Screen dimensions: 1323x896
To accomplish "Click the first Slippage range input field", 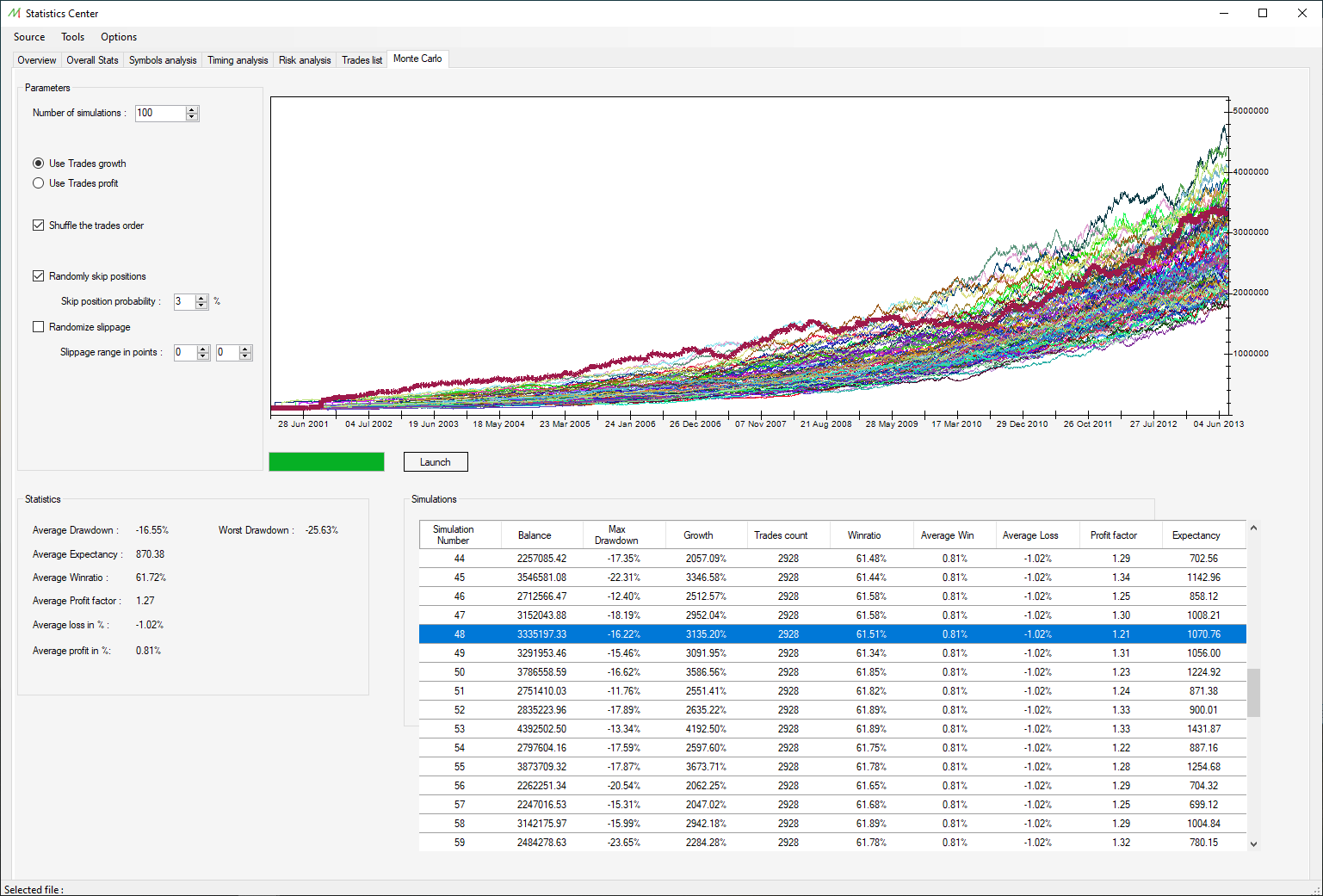I will pos(185,352).
